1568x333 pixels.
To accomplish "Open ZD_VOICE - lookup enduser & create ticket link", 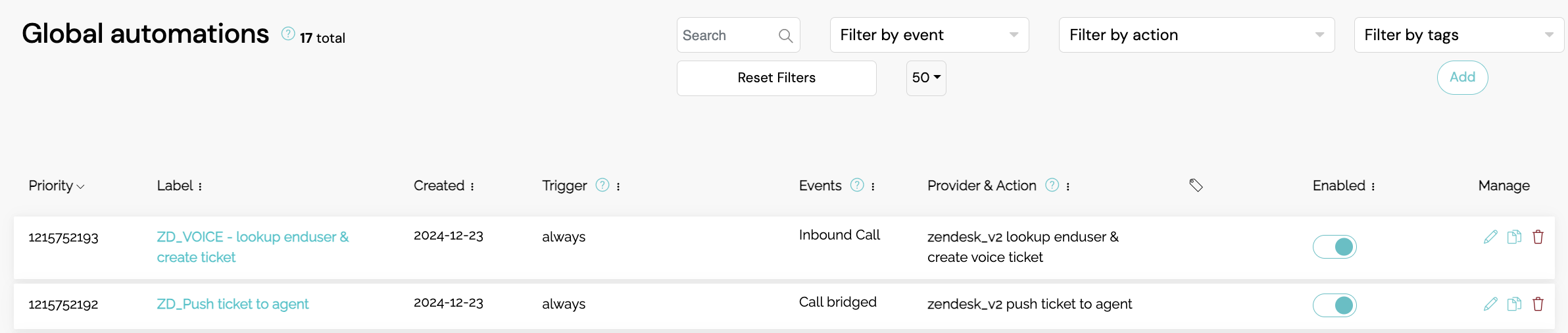I will coord(253,247).
